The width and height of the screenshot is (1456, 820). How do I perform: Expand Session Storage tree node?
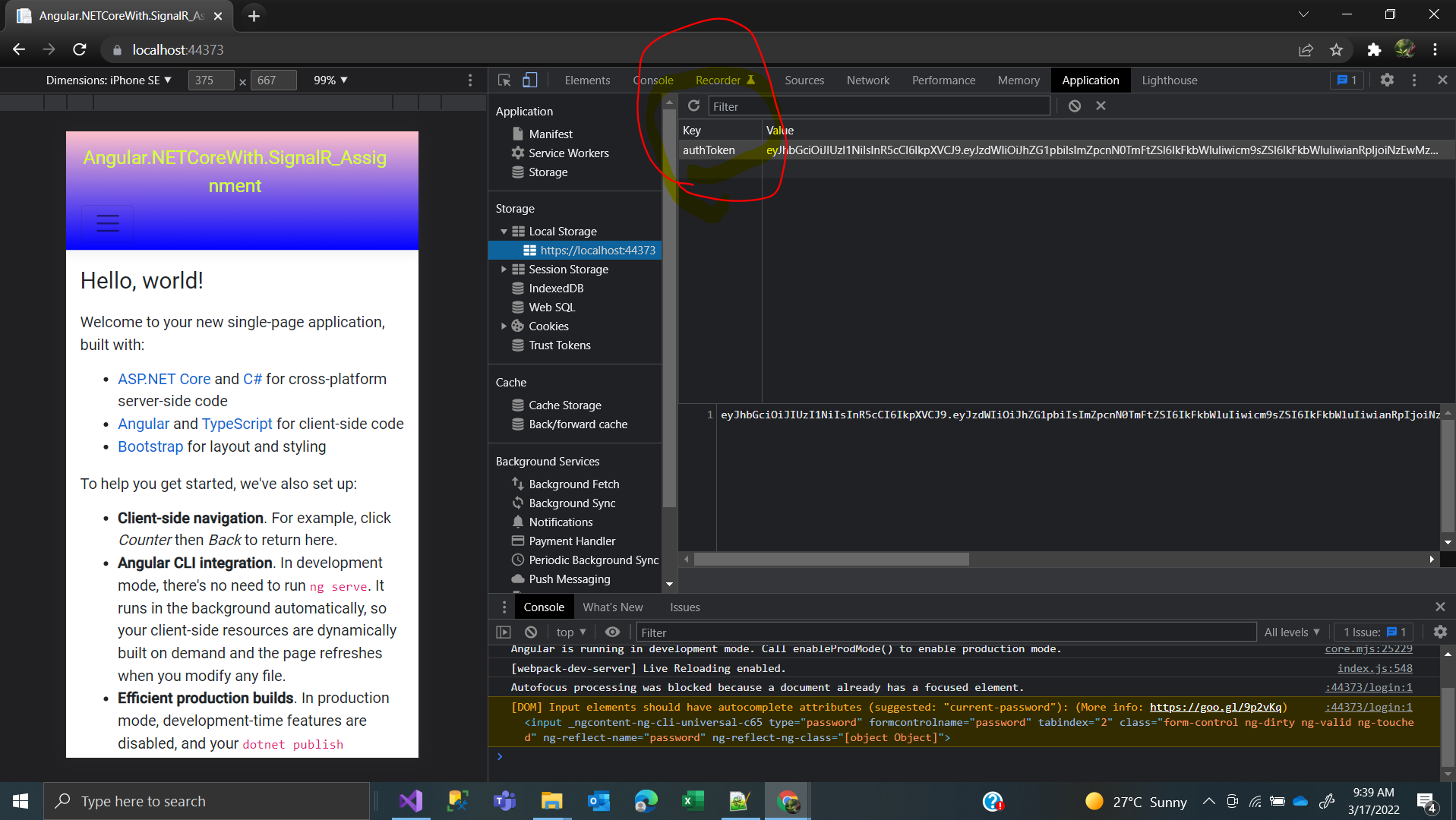[504, 270]
